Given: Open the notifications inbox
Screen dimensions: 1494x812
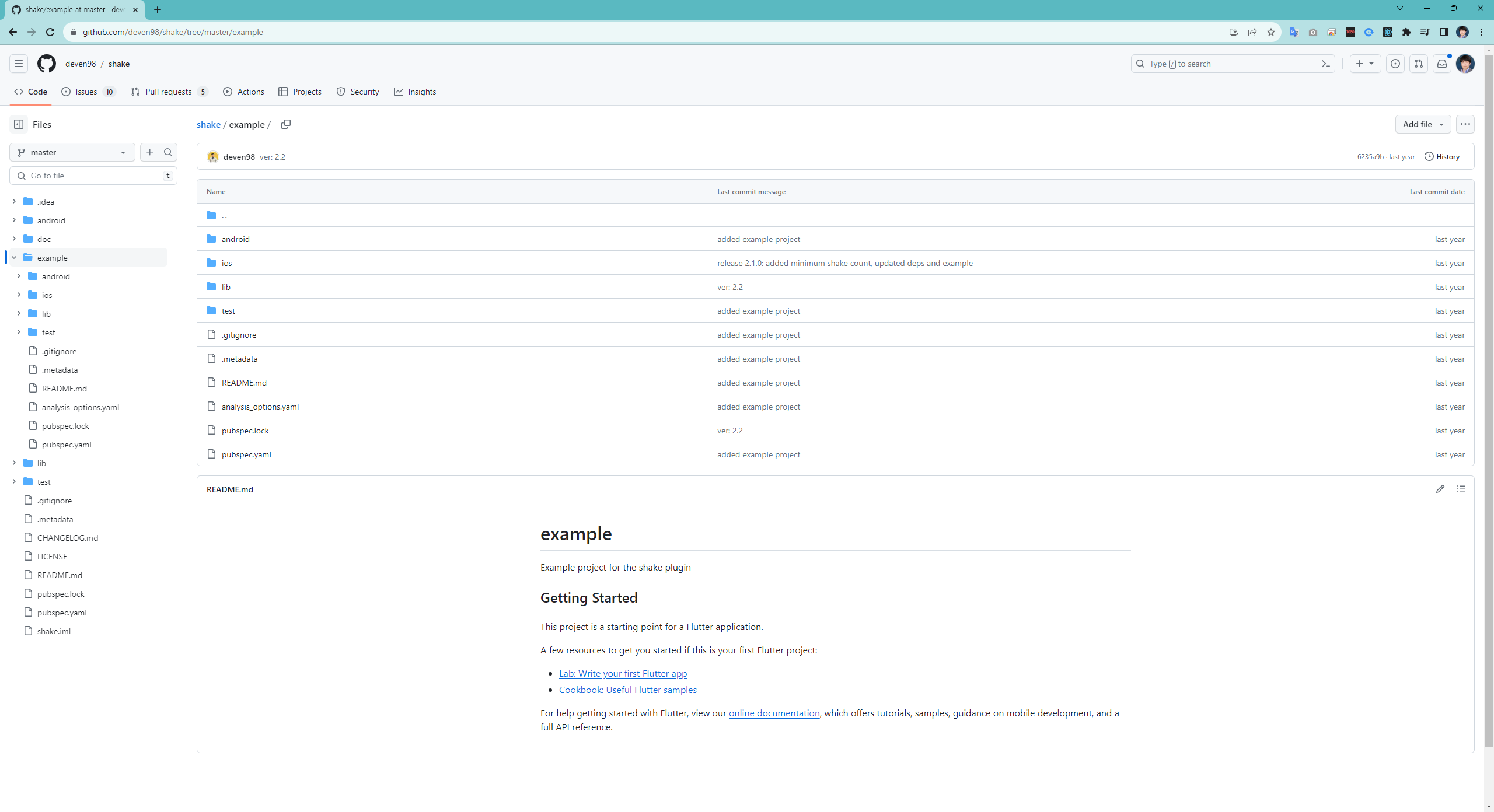Looking at the screenshot, I should tap(1441, 64).
